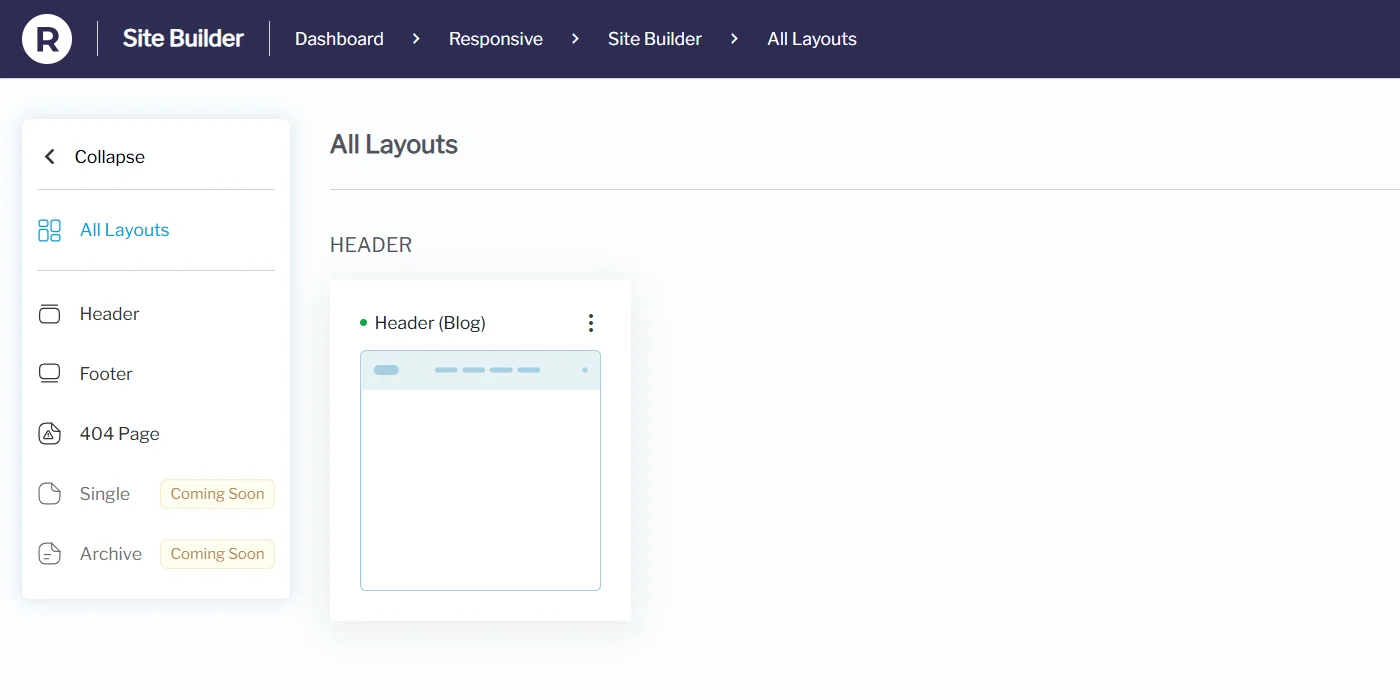Click the green status dot on Header (Blog)
1400x700 pixels.
(x=364, y=323)
